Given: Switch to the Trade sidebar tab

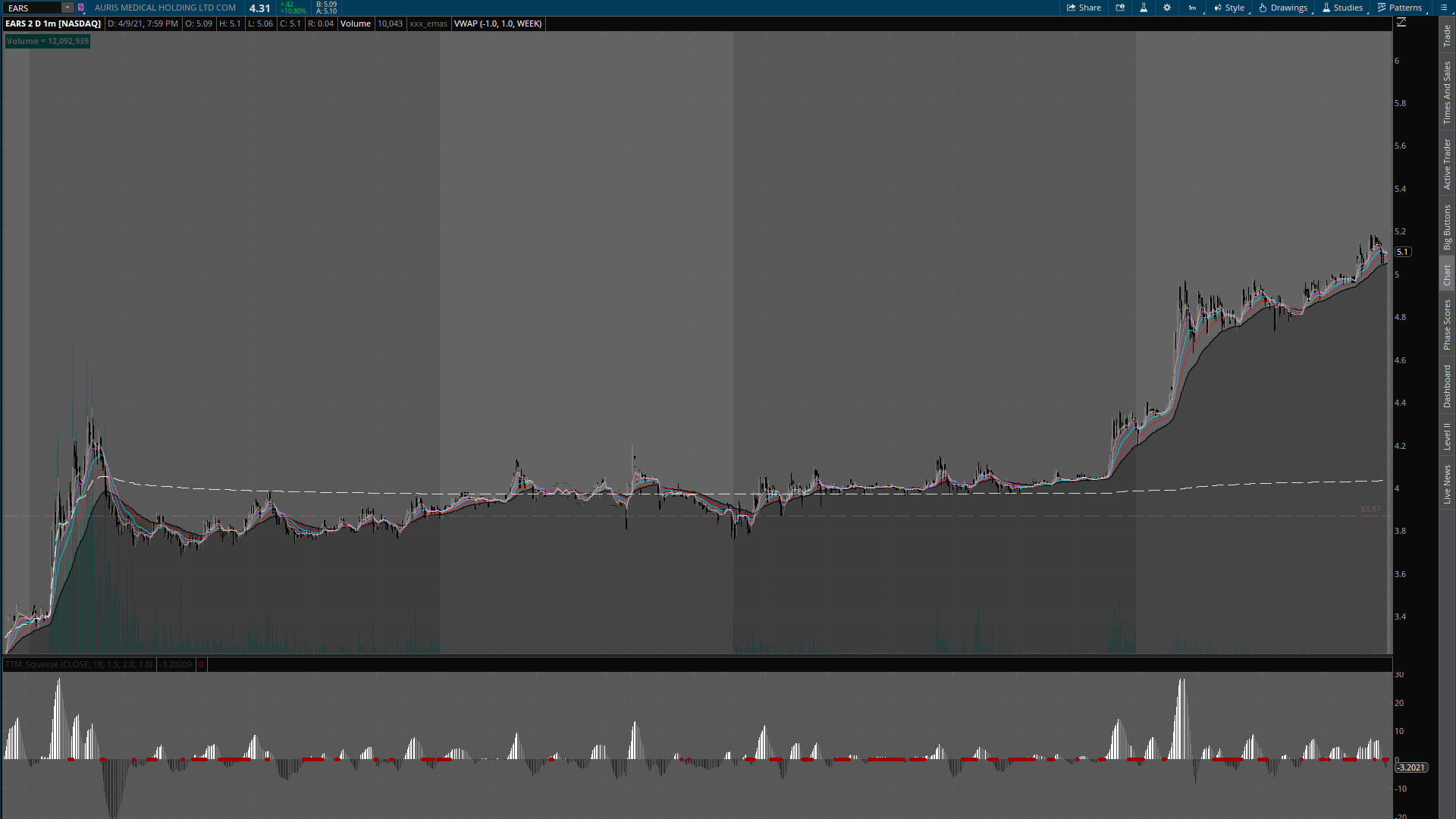Looking at the screenshot, I should 1447,36.
